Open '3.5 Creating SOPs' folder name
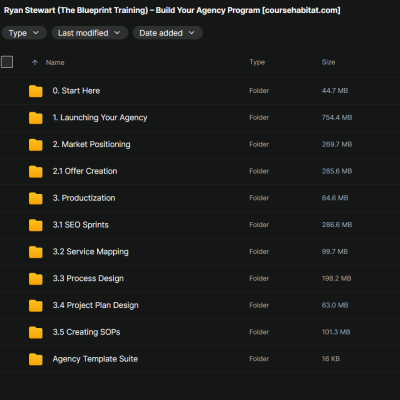Viewport: 400px width, 400px height. [86, 332]
